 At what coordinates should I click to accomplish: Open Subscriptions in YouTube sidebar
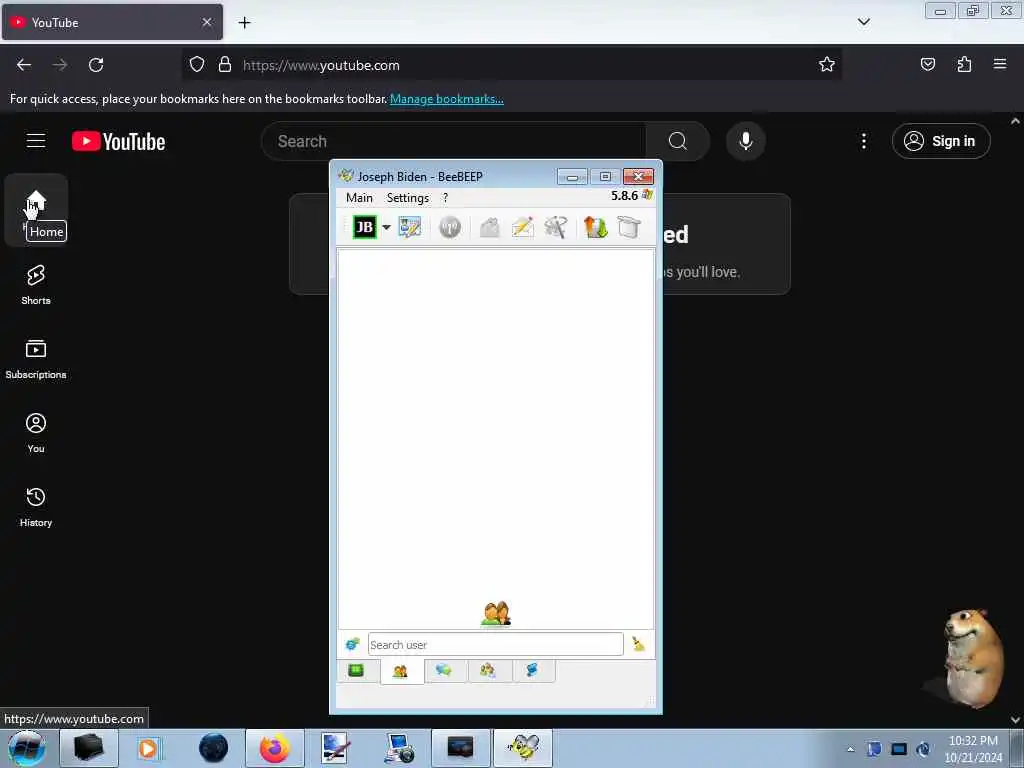click(x=36, y=359)
